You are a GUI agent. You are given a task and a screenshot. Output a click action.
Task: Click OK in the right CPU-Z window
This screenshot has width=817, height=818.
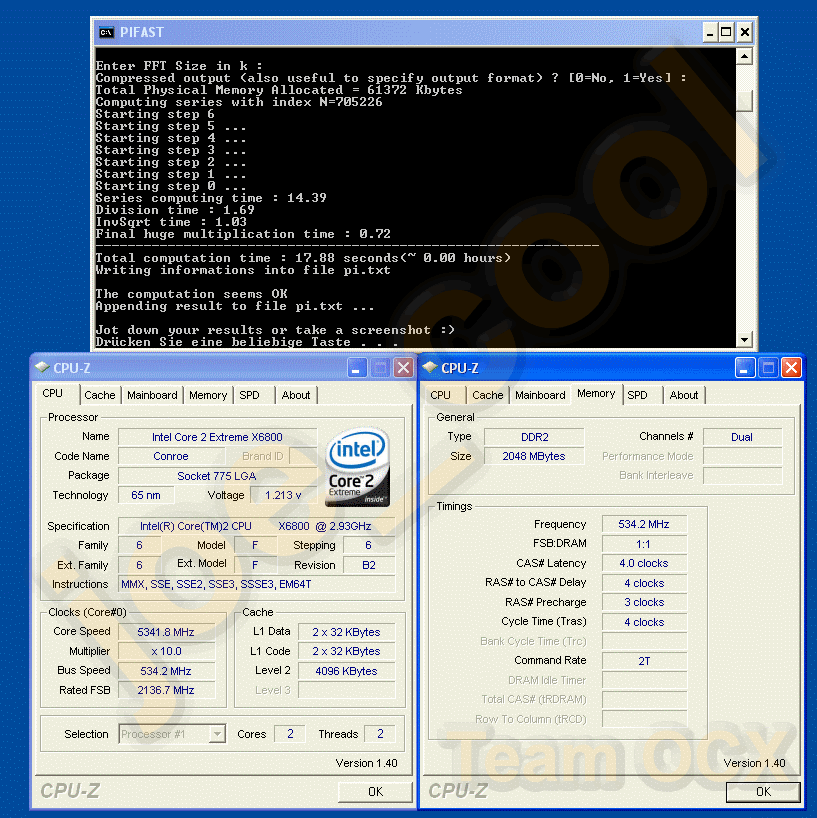763,791
